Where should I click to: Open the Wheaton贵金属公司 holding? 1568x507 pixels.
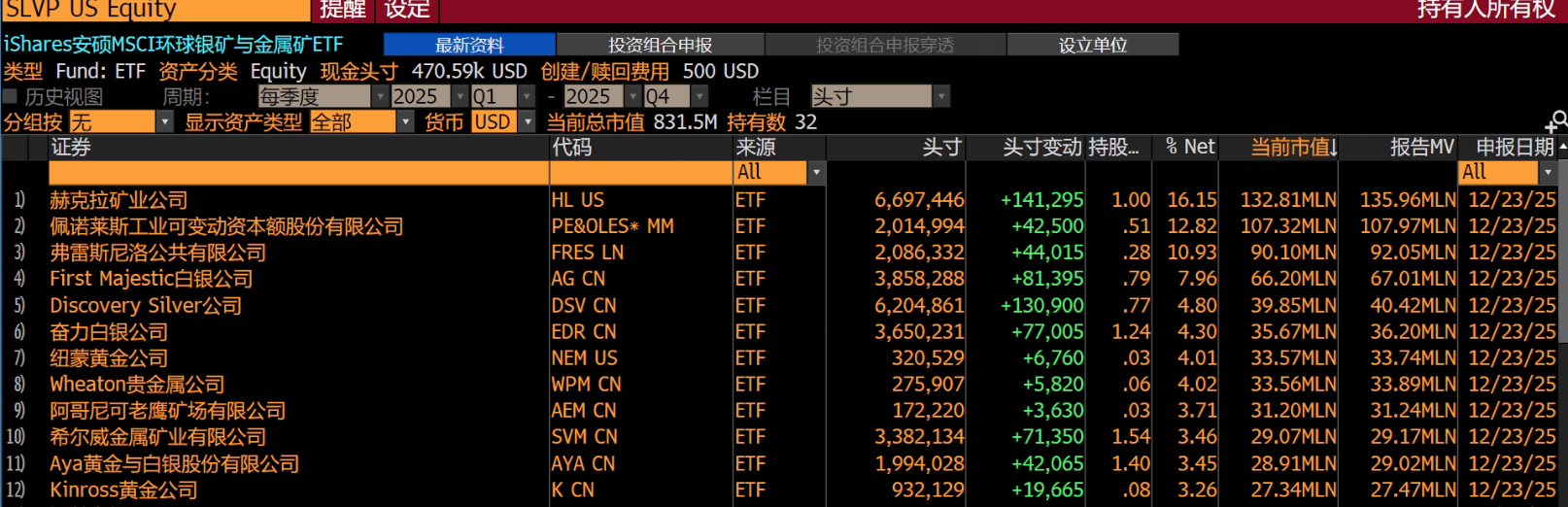pyautogui.click(x=137, y=384)
